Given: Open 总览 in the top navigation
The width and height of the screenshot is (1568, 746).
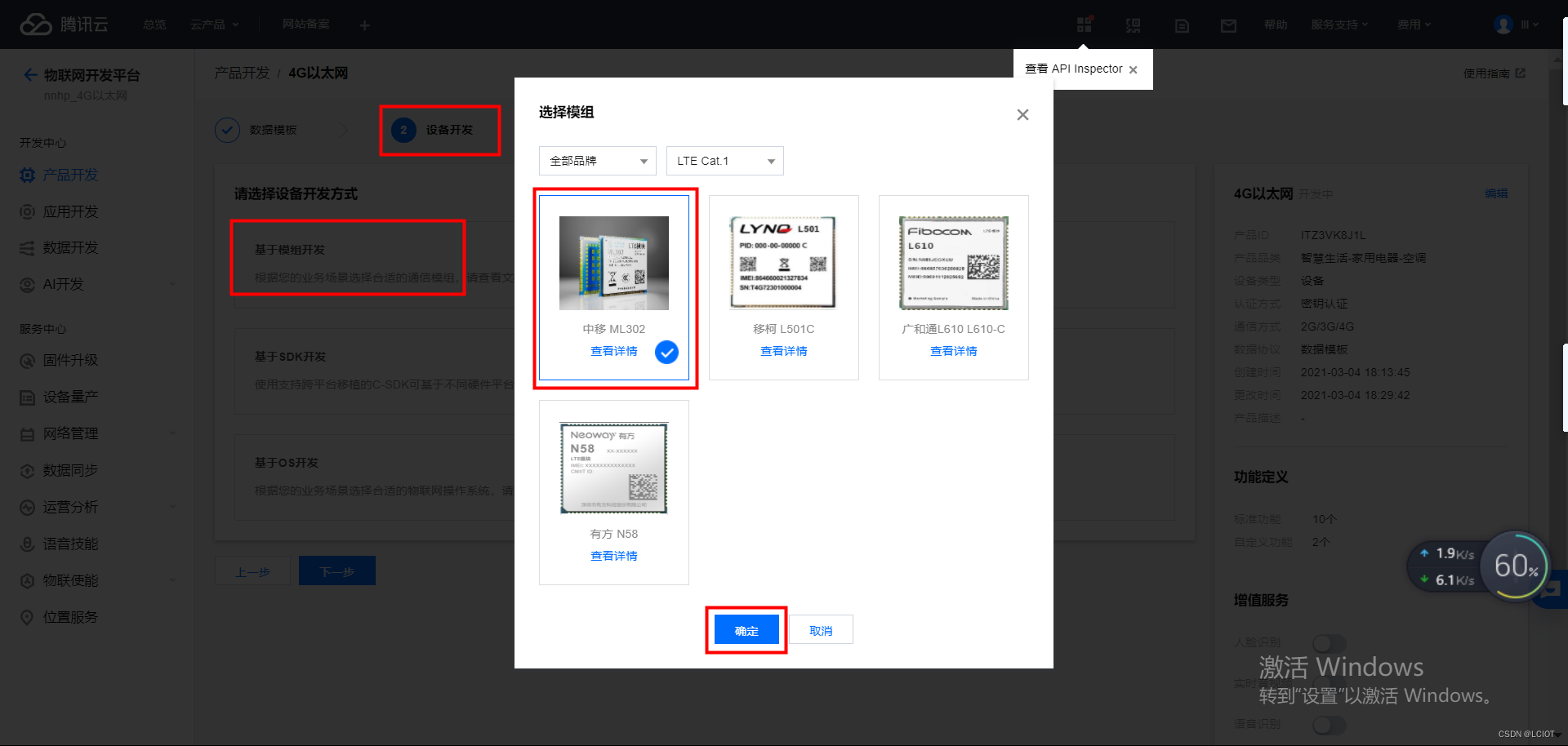Looking at the screenshot, I should point(154,24).
